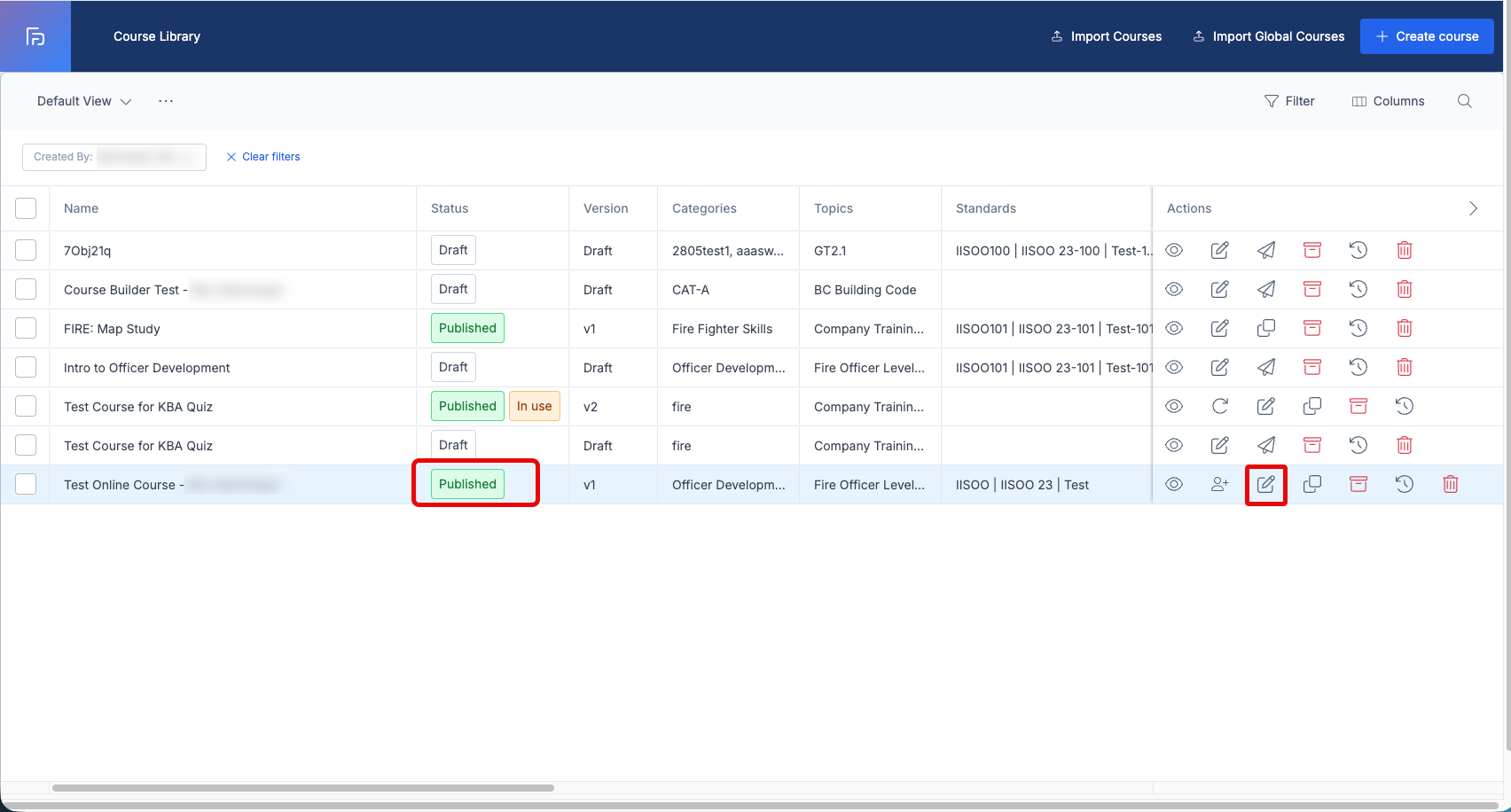
Task: Archive the Course Builder Test course
Action: coord(1312,289)
